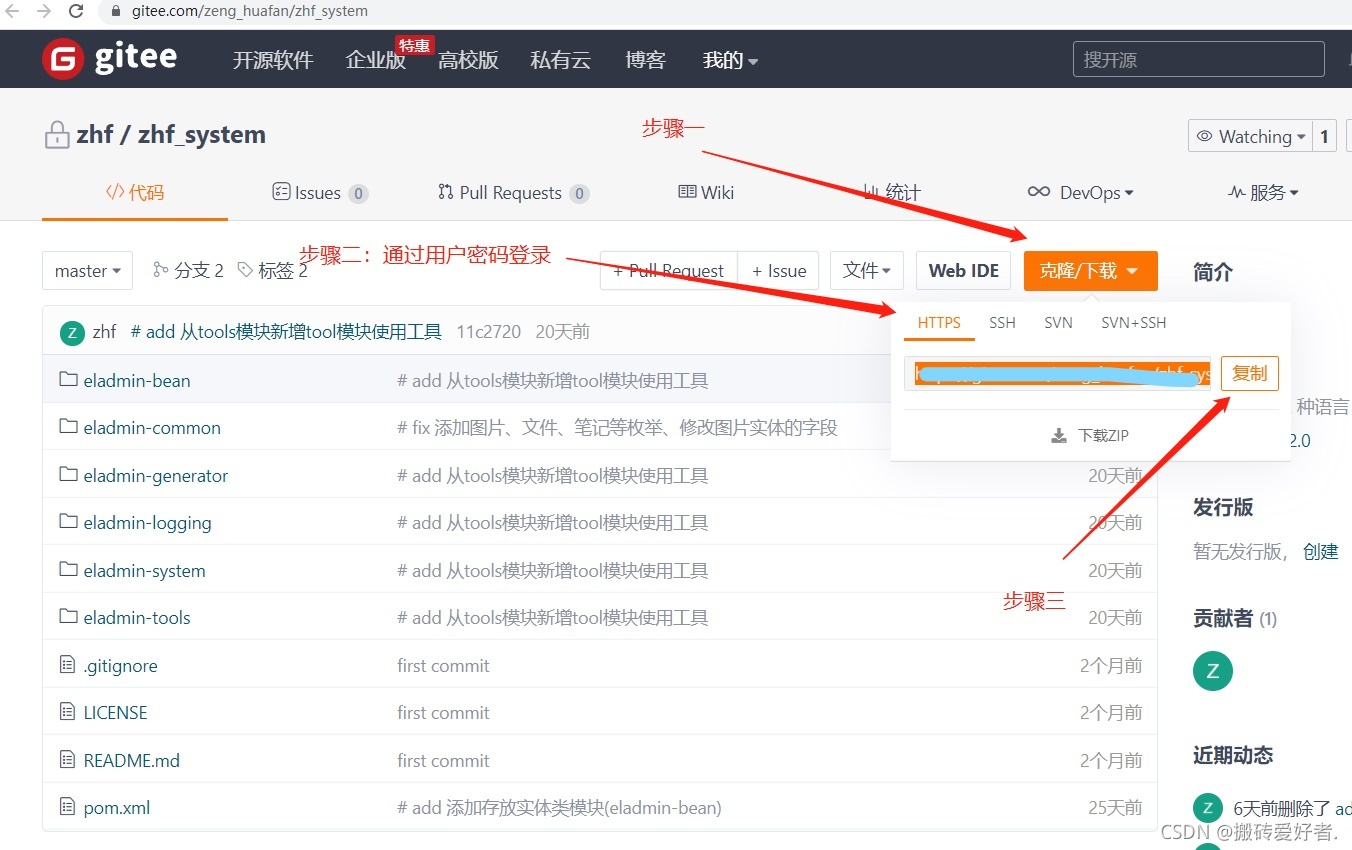The height and width of the screenshot is (850, 1352).
Task: Open the README.md file
Action: pos(132,760)
